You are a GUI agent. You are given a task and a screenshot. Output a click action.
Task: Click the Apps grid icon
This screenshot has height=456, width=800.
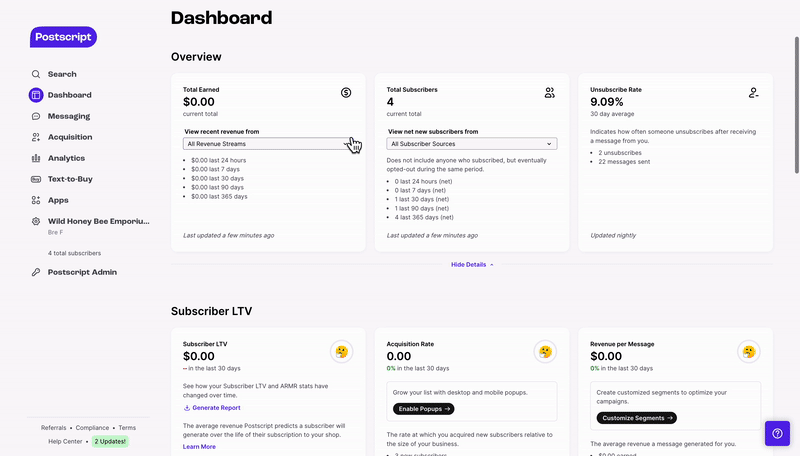pos(36,200)
